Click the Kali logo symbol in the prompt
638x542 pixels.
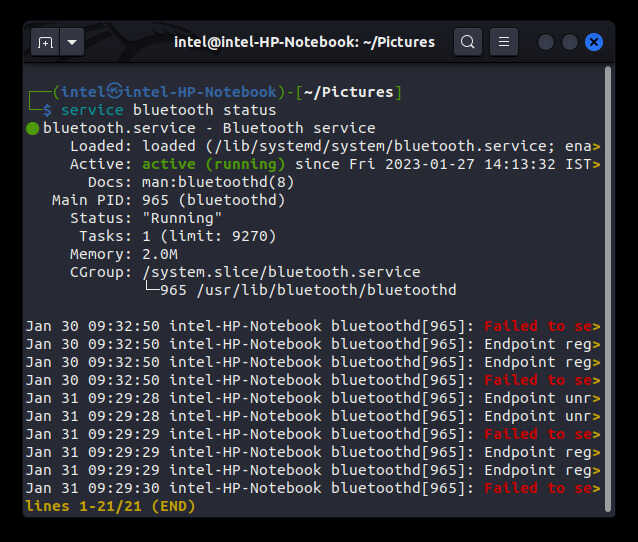point(115,92)
